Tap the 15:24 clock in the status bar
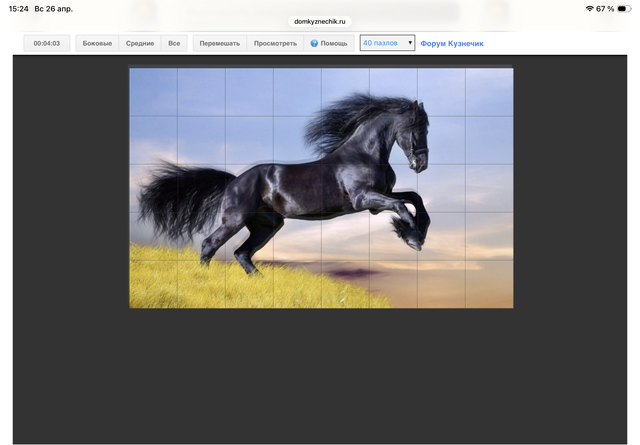The width and height of the screenshot is (640, 445). 18,8
